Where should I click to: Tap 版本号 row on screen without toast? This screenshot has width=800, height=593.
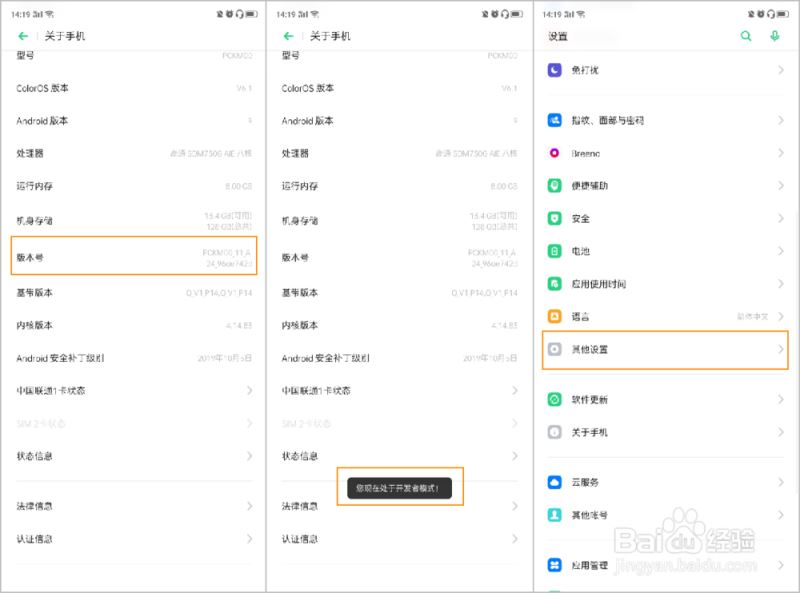[x=134, y=256]
